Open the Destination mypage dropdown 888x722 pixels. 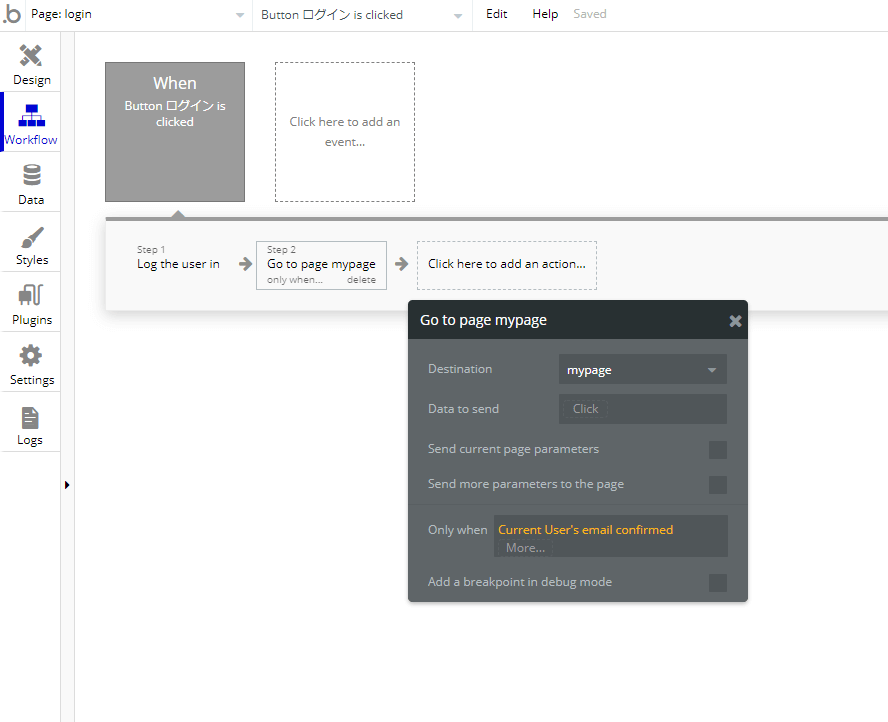point(643,369)
